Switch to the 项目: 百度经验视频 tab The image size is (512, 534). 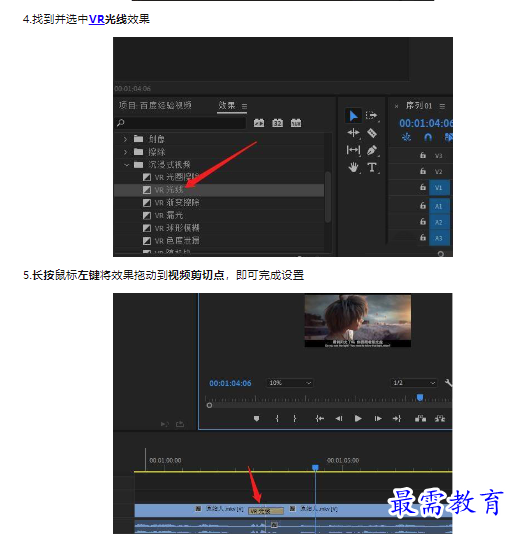(155, 105)
